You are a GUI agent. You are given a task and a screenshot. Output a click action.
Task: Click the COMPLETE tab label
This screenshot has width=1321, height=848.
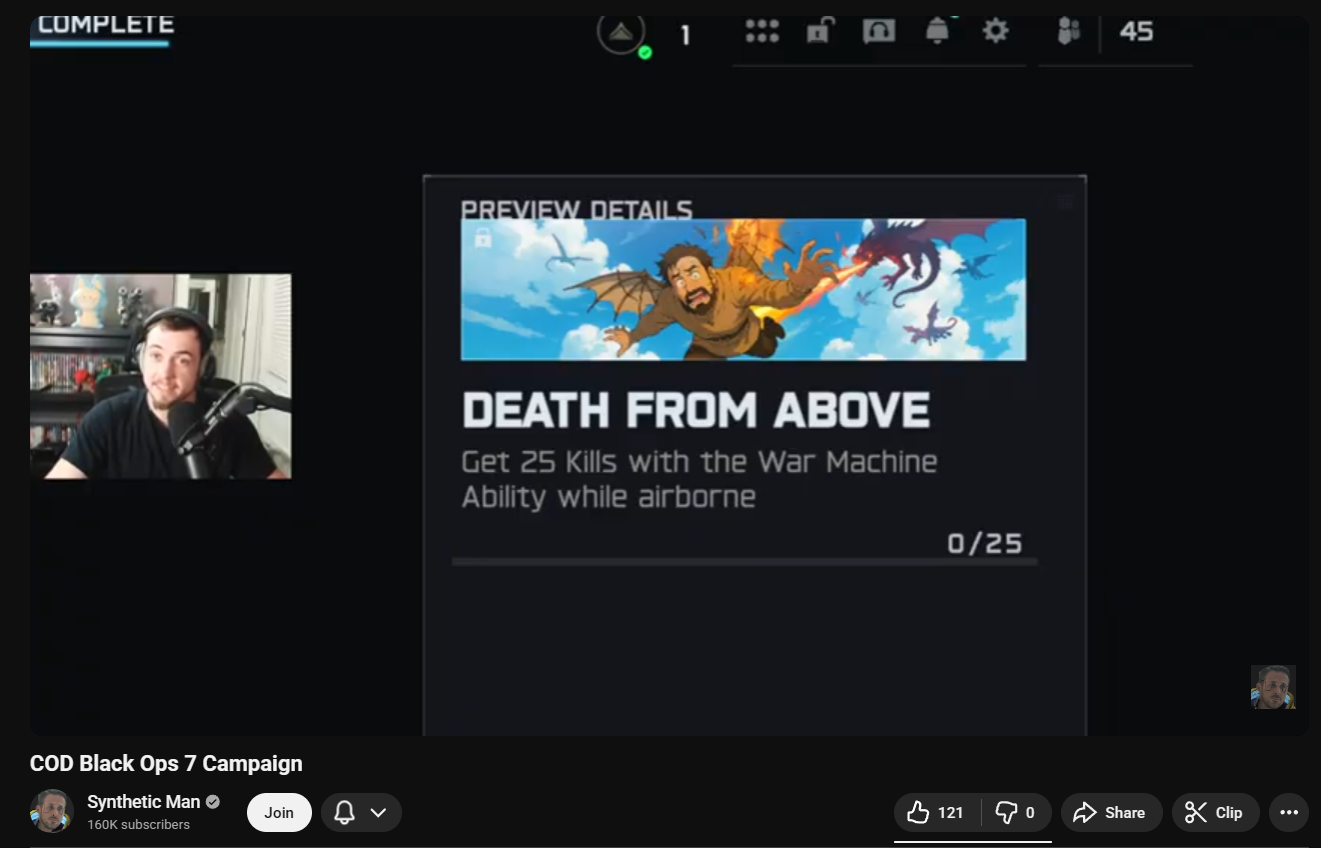coord(105,25)
